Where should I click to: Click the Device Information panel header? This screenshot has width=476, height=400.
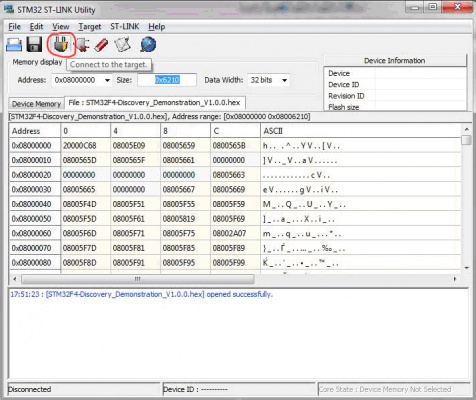point(395,61)
